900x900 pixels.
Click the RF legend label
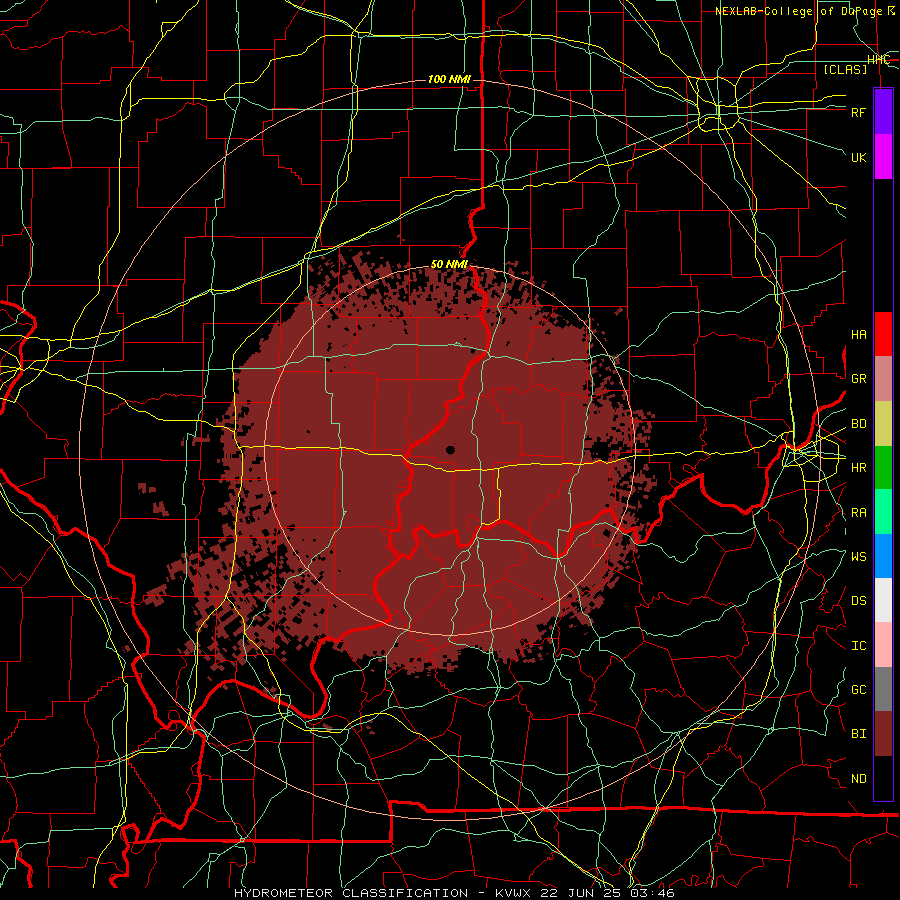point(858,112)
